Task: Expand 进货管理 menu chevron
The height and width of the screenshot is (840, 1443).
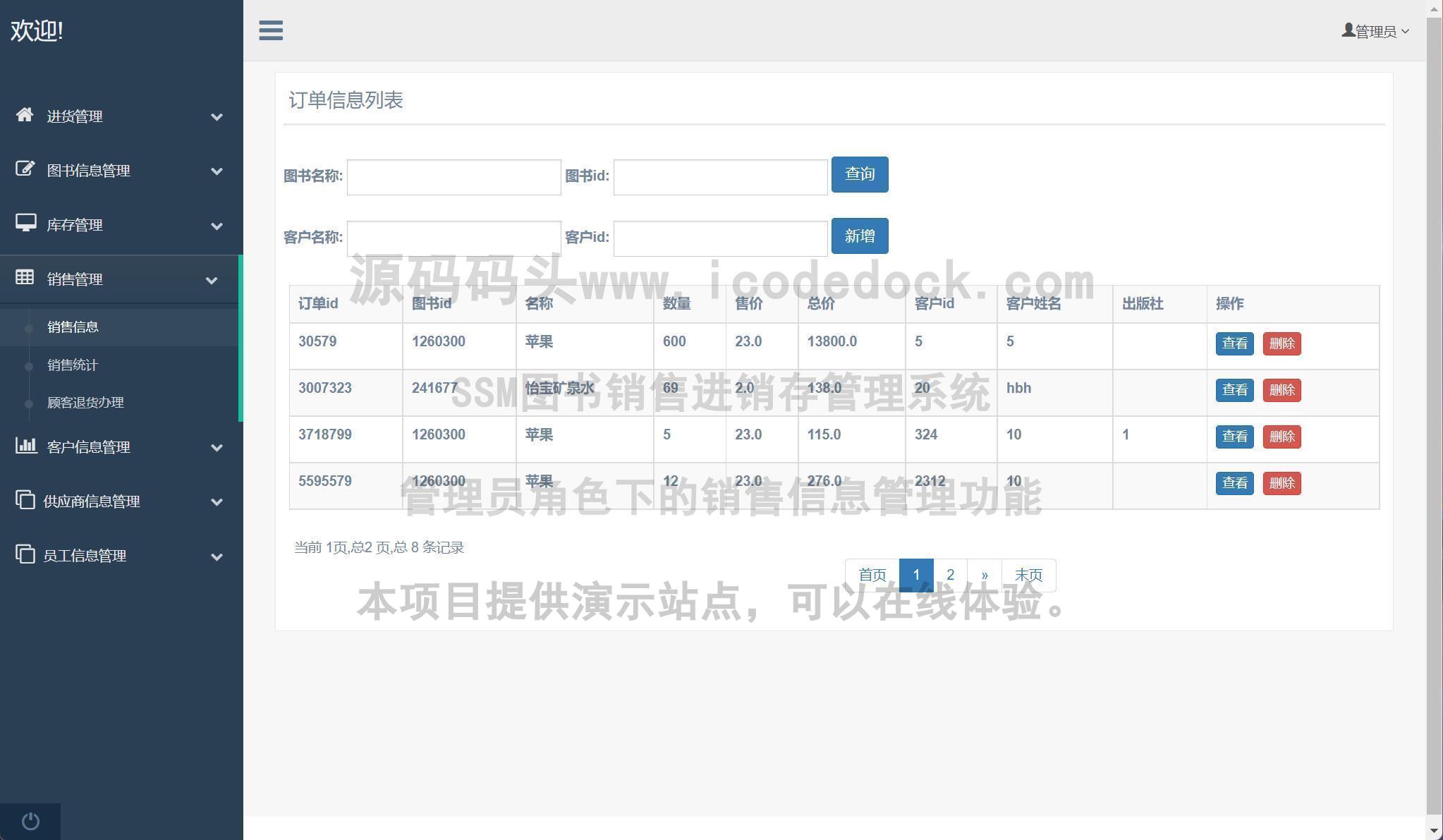Action: [x=217, y=117]
